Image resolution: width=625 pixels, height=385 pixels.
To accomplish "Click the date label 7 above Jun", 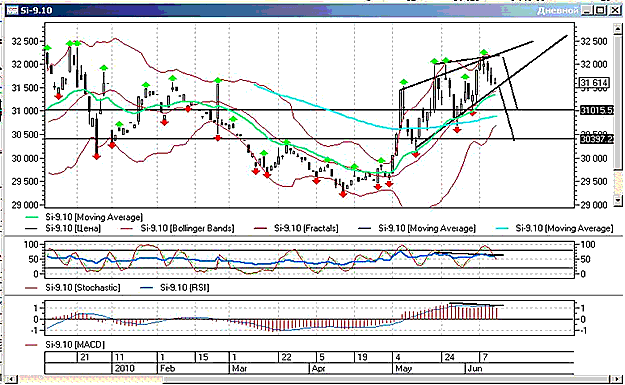I will click(x=485, y=357).
